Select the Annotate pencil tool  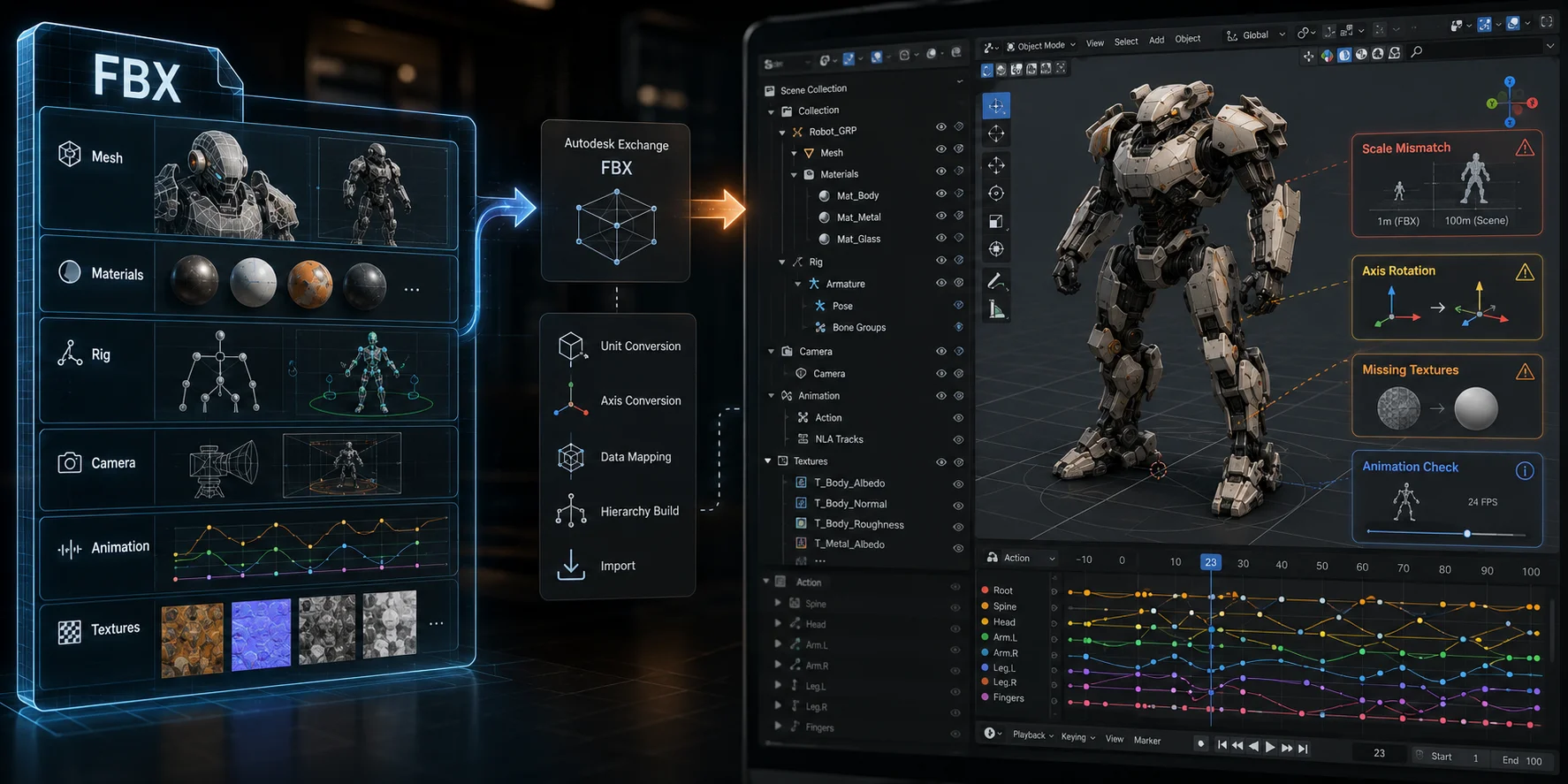[x=996, y=282]
